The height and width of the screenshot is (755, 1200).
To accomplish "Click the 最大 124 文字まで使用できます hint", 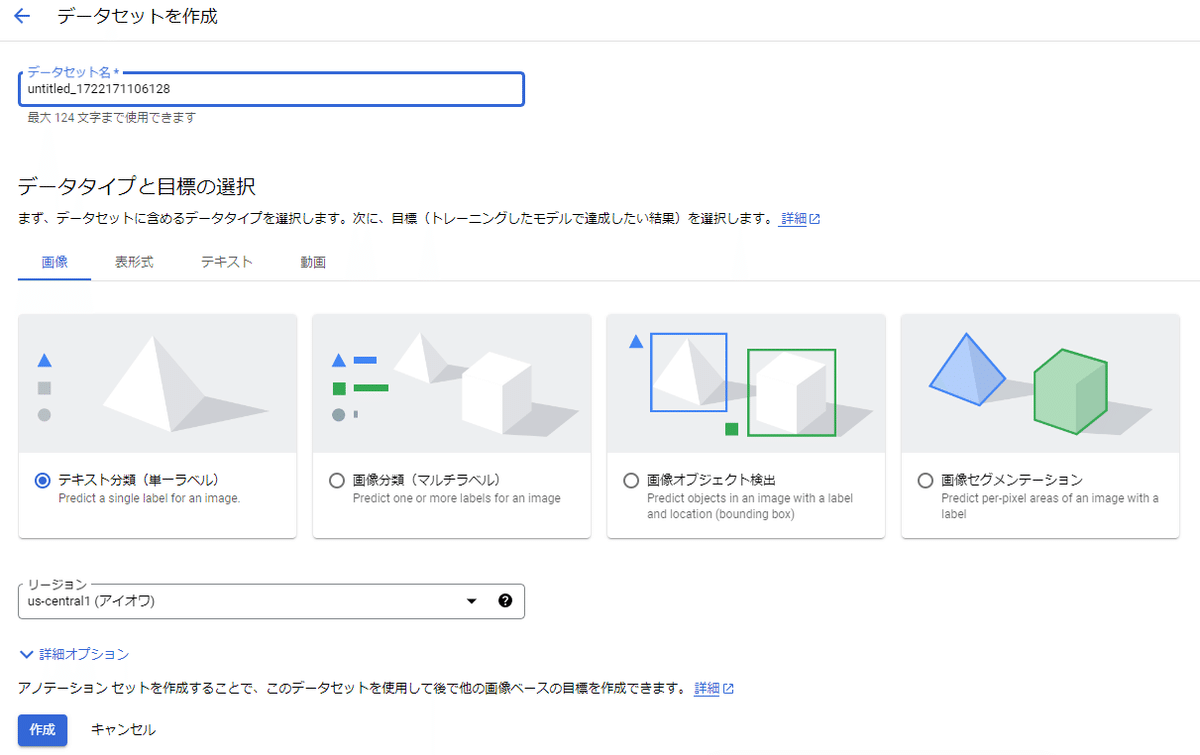I will 111,118.
